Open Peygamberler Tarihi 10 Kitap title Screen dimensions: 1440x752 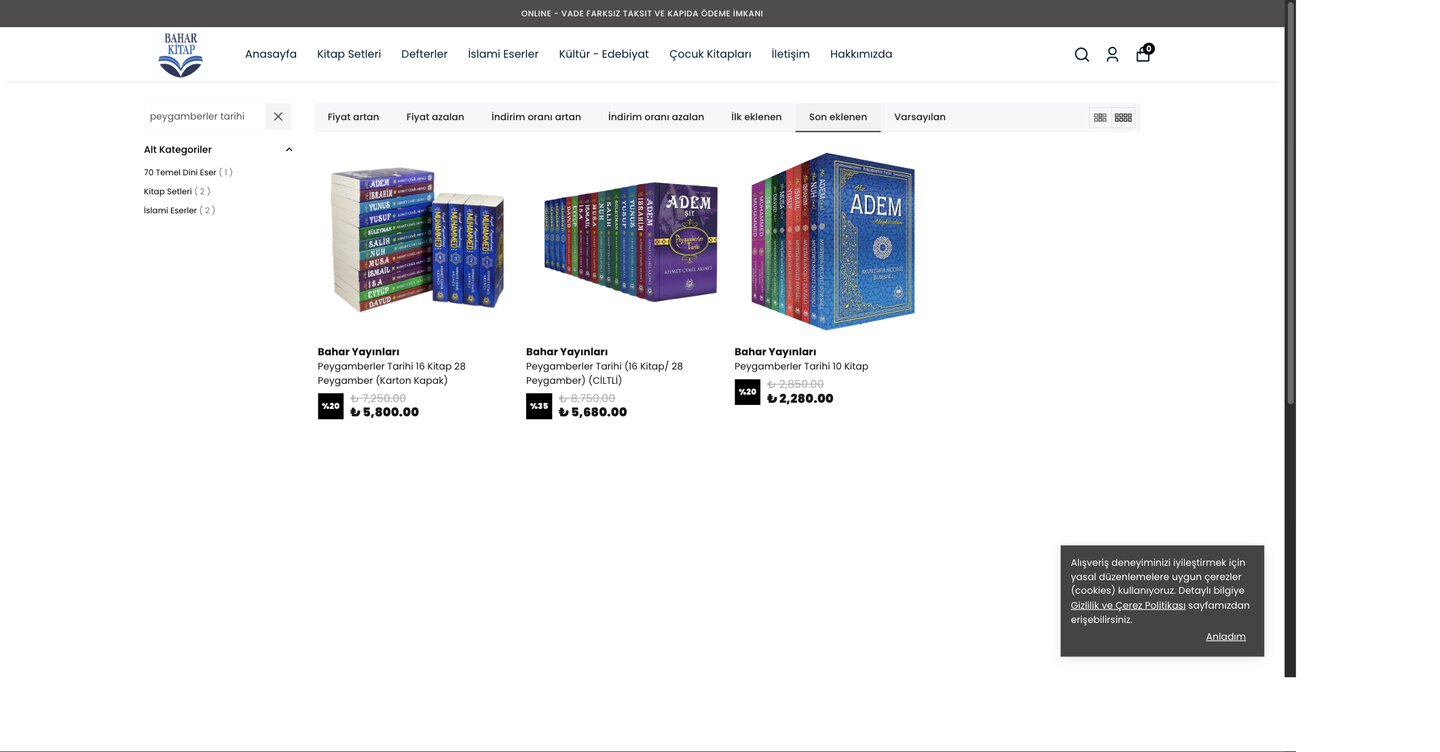click(801, 366)
